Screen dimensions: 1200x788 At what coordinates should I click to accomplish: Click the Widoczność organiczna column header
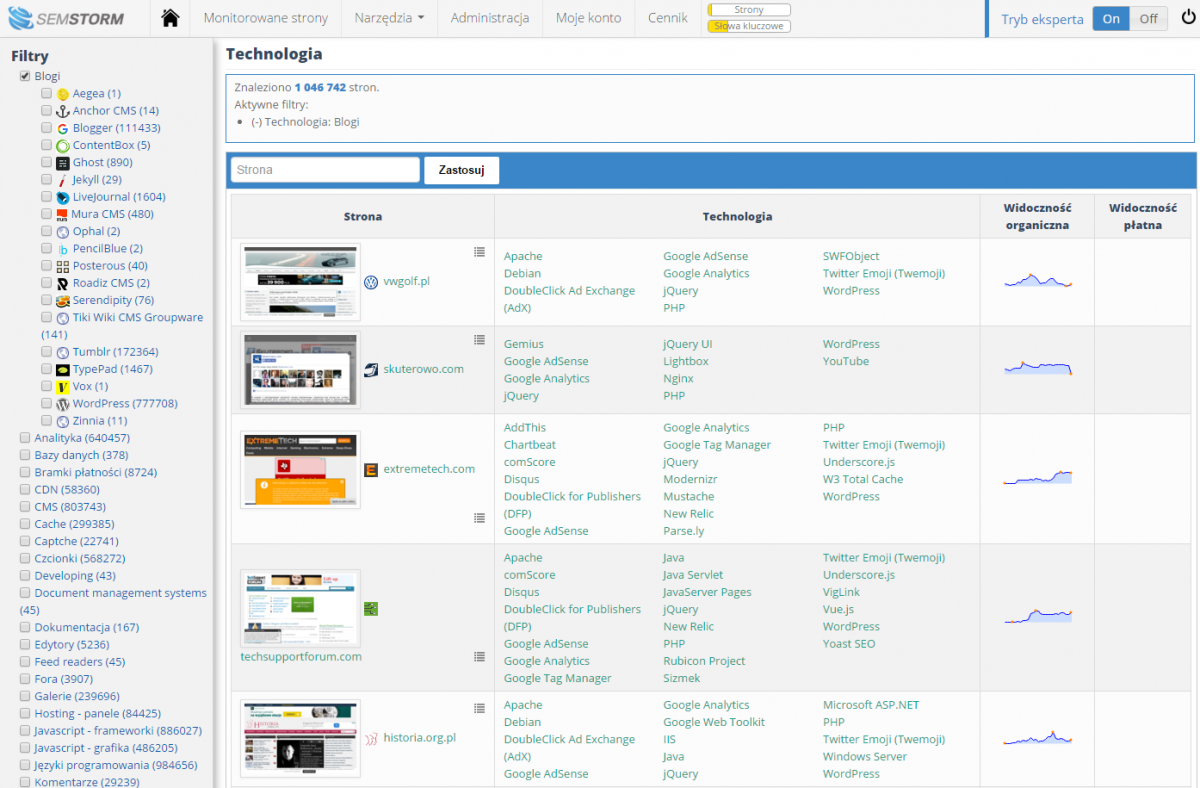(x=1037, y=216)
